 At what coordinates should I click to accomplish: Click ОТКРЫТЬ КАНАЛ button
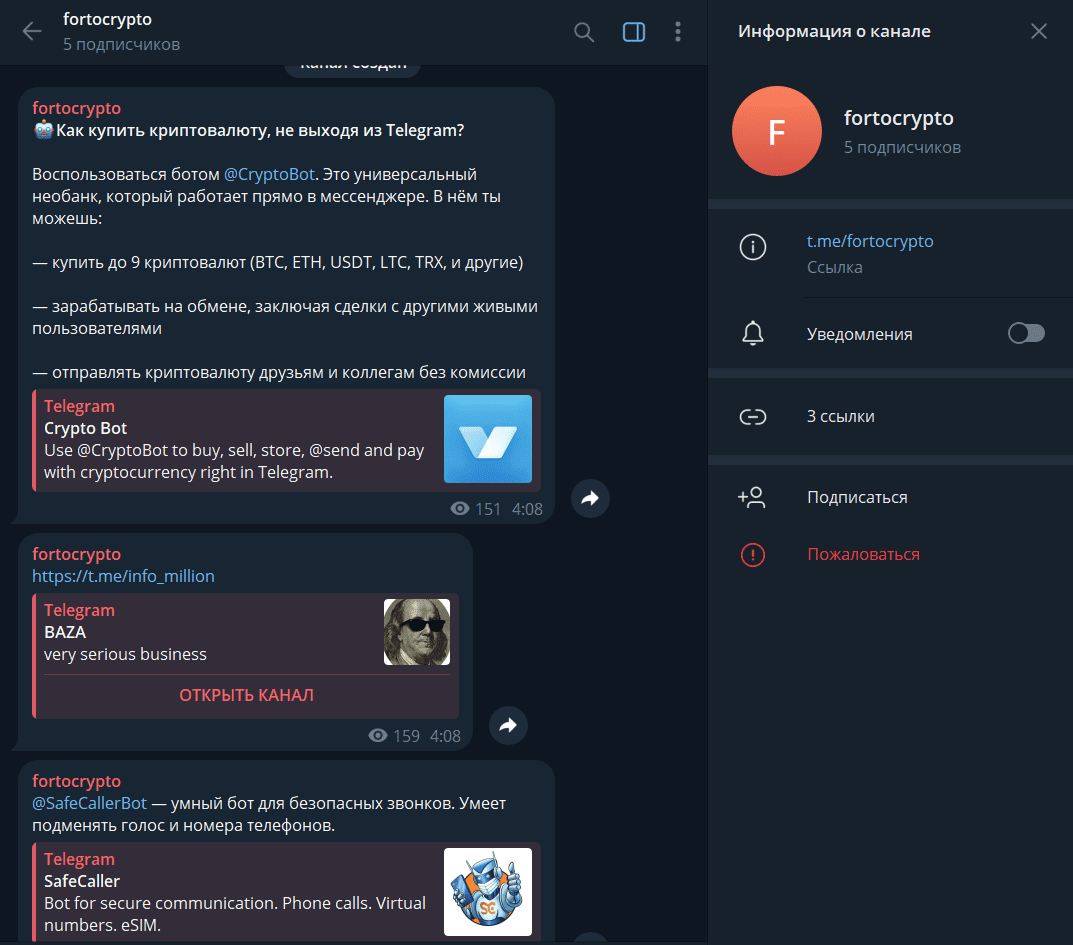pos(246,695)
